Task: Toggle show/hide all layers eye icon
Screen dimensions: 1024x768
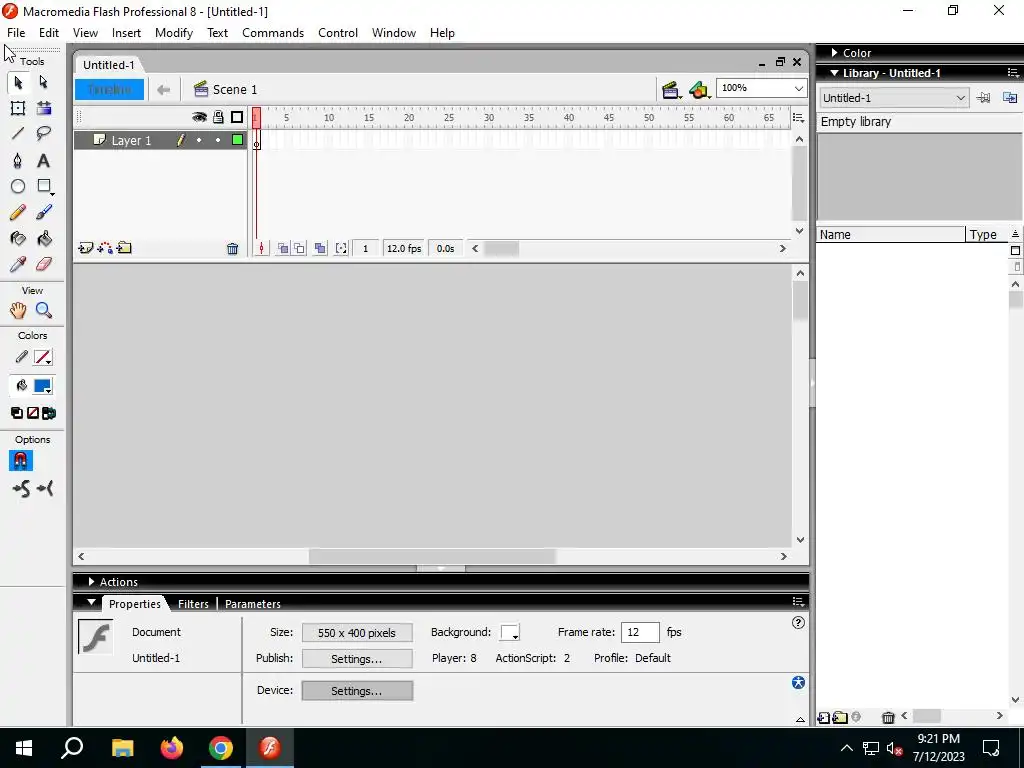Action: pyautogui.click(x=199, y=117)
